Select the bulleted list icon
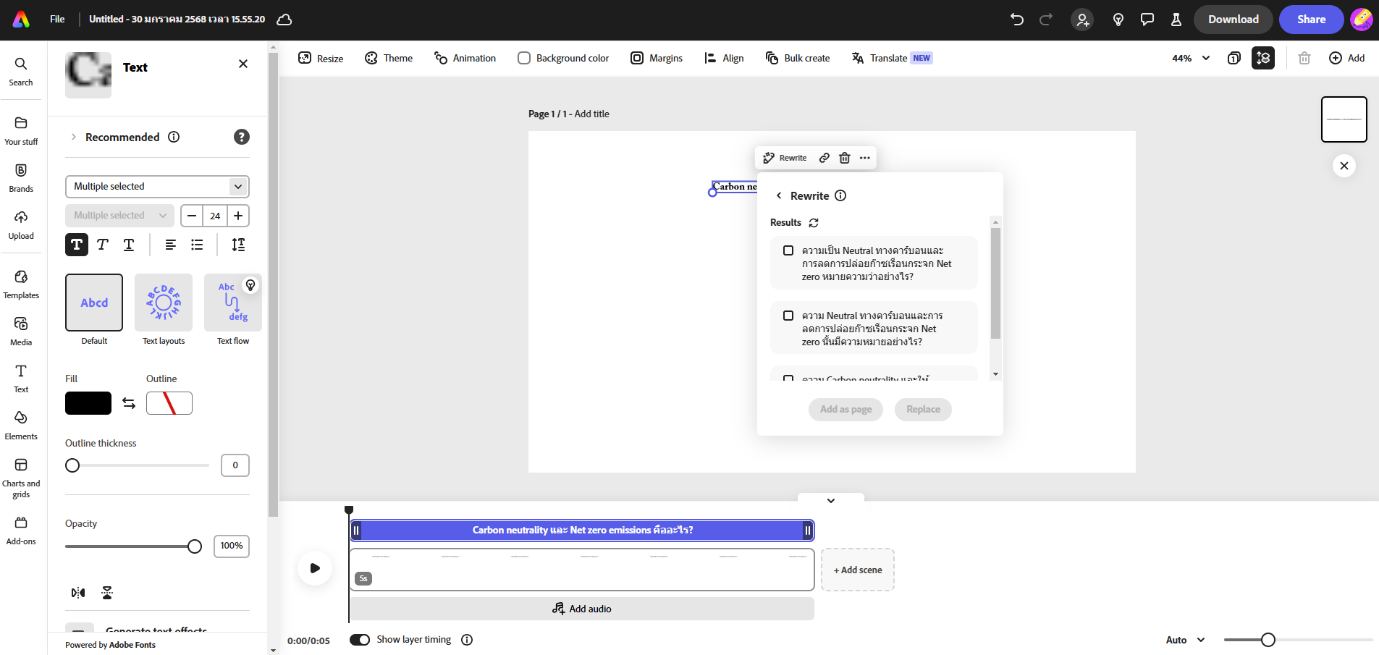The image size is (1379, 655). (x=197, y=245)
